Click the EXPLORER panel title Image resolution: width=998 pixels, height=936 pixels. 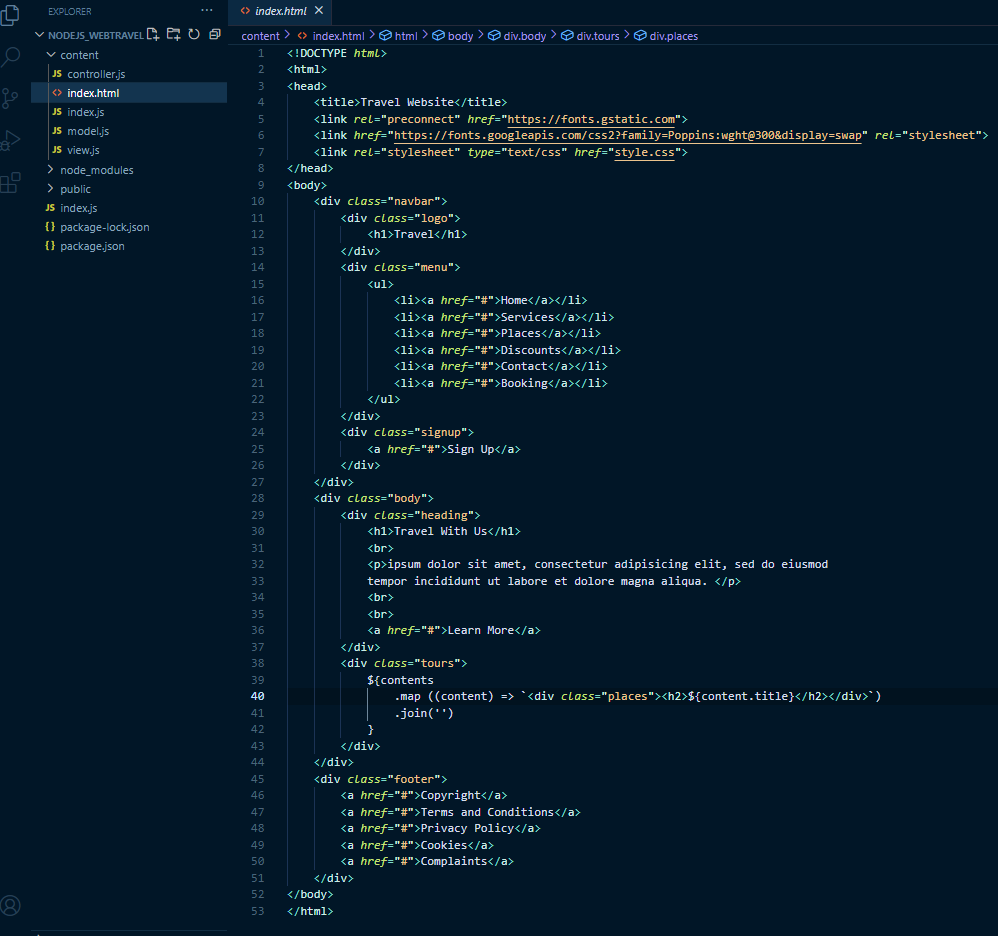point(69,11)
